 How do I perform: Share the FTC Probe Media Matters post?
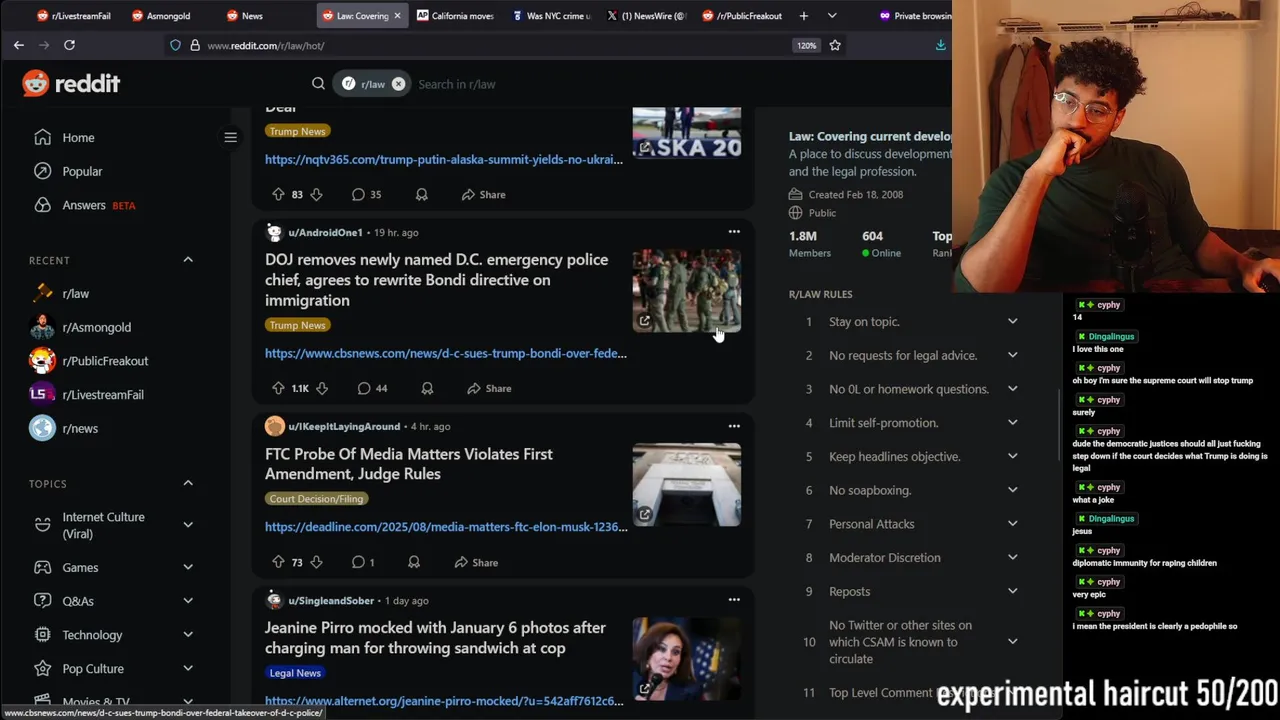[476, 562]
